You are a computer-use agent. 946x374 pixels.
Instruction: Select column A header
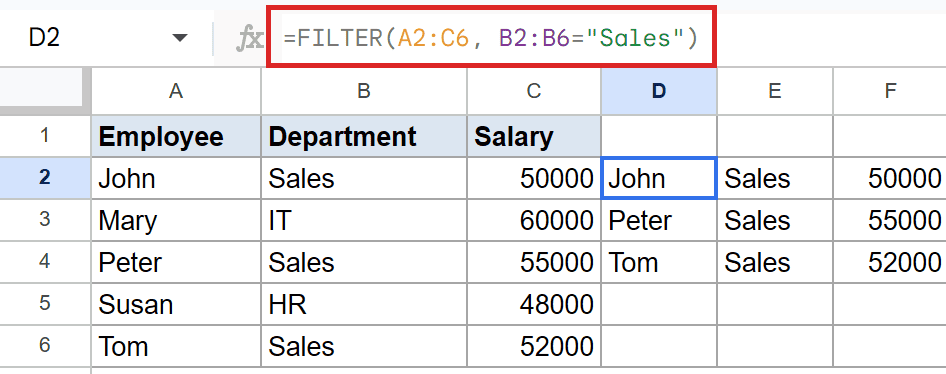click(176, 91)
